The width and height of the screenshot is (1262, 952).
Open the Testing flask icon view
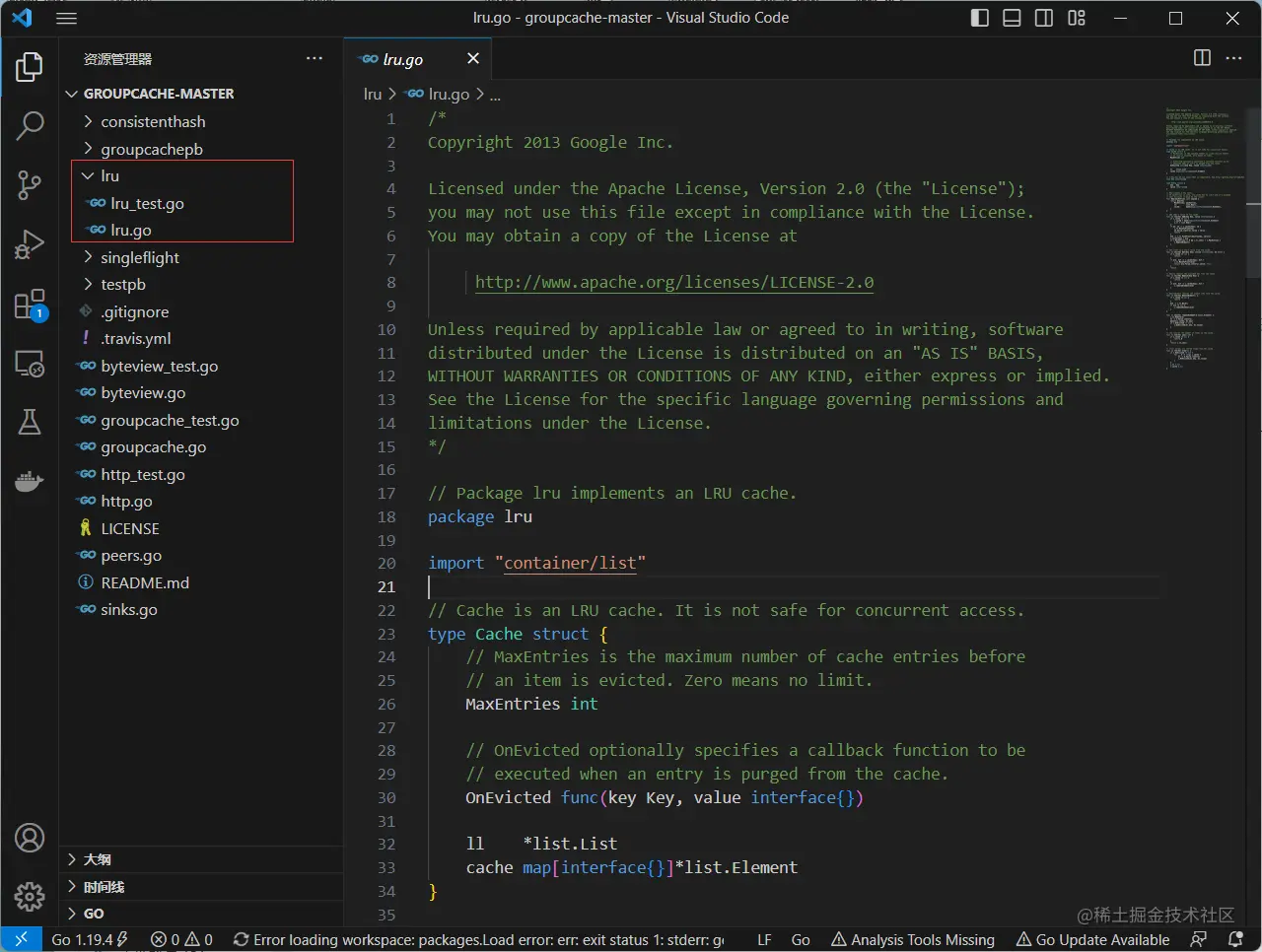pyautogui.click(x=30, y=422)
